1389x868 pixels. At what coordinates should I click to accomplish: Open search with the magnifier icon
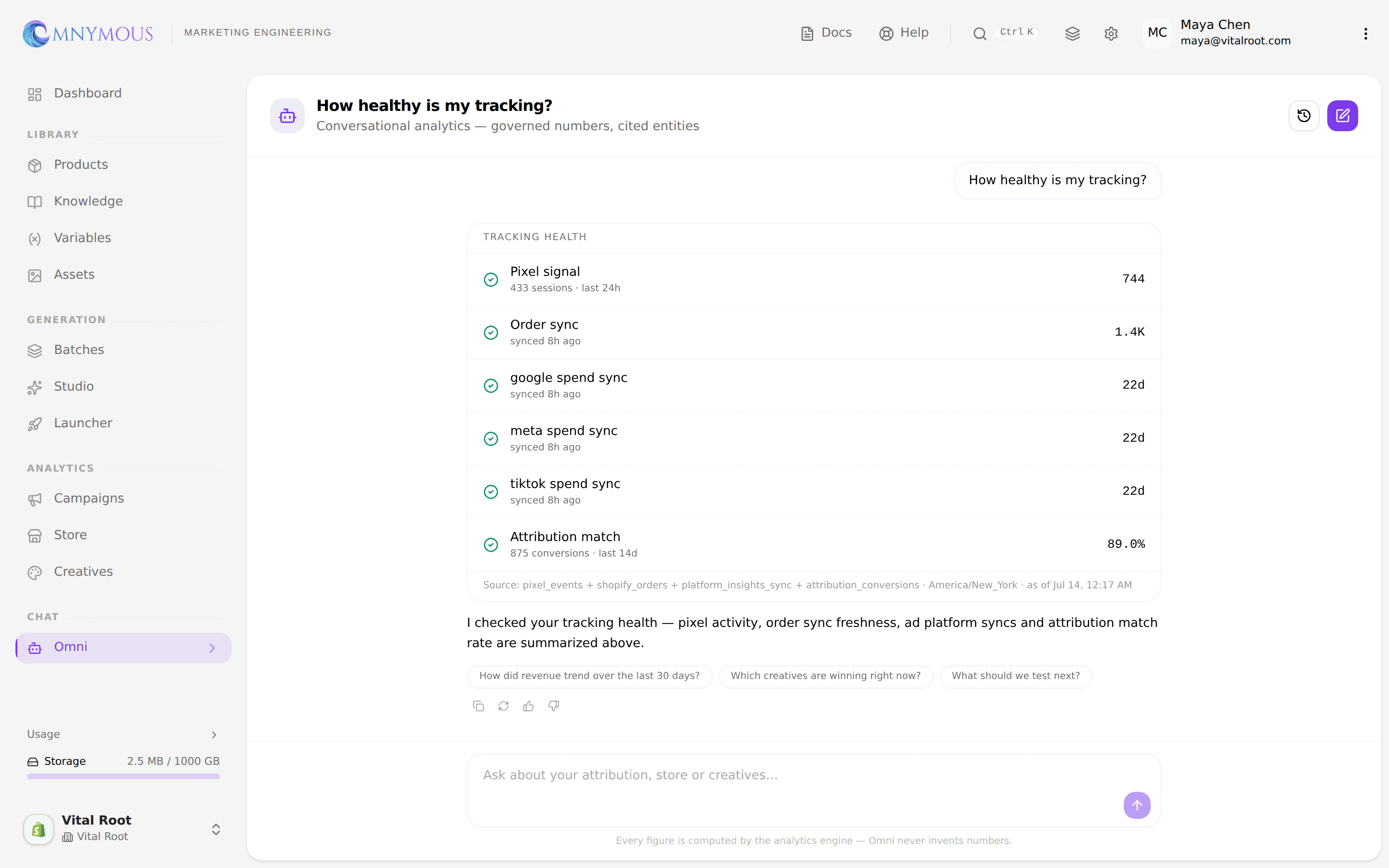(980, 34)
